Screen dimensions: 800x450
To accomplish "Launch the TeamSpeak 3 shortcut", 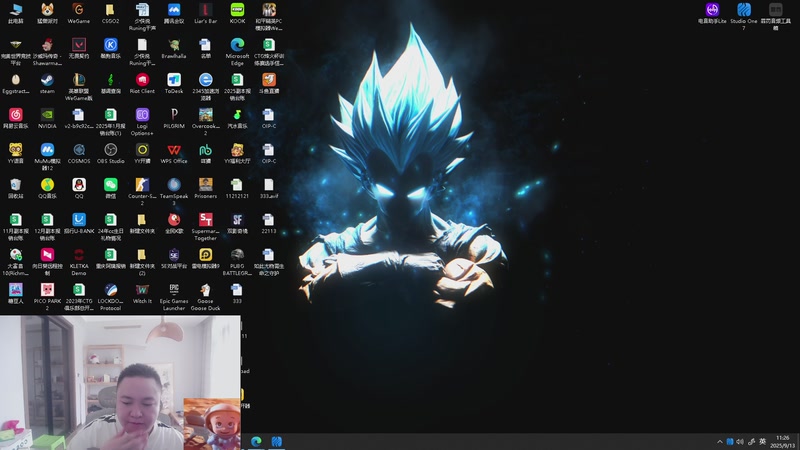I will click(x=174, y=192).
